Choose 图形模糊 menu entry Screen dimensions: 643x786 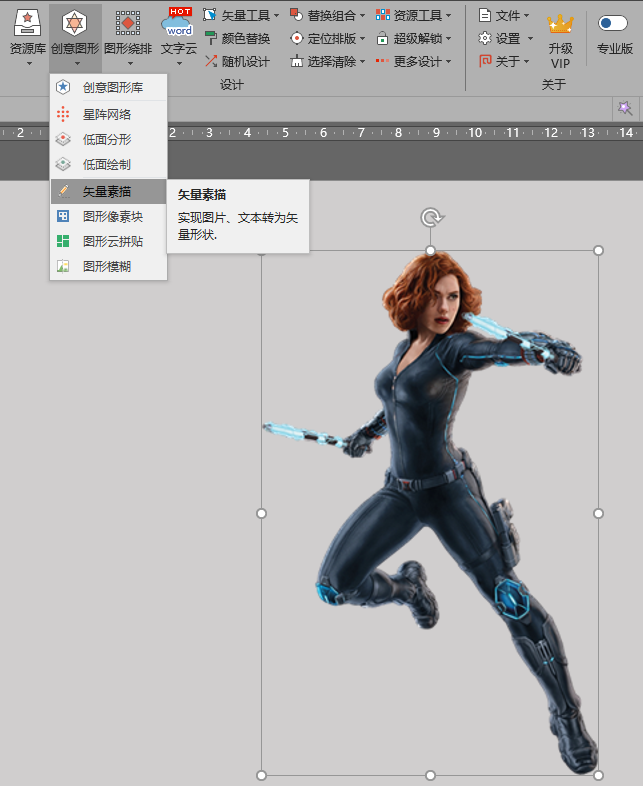109,267
